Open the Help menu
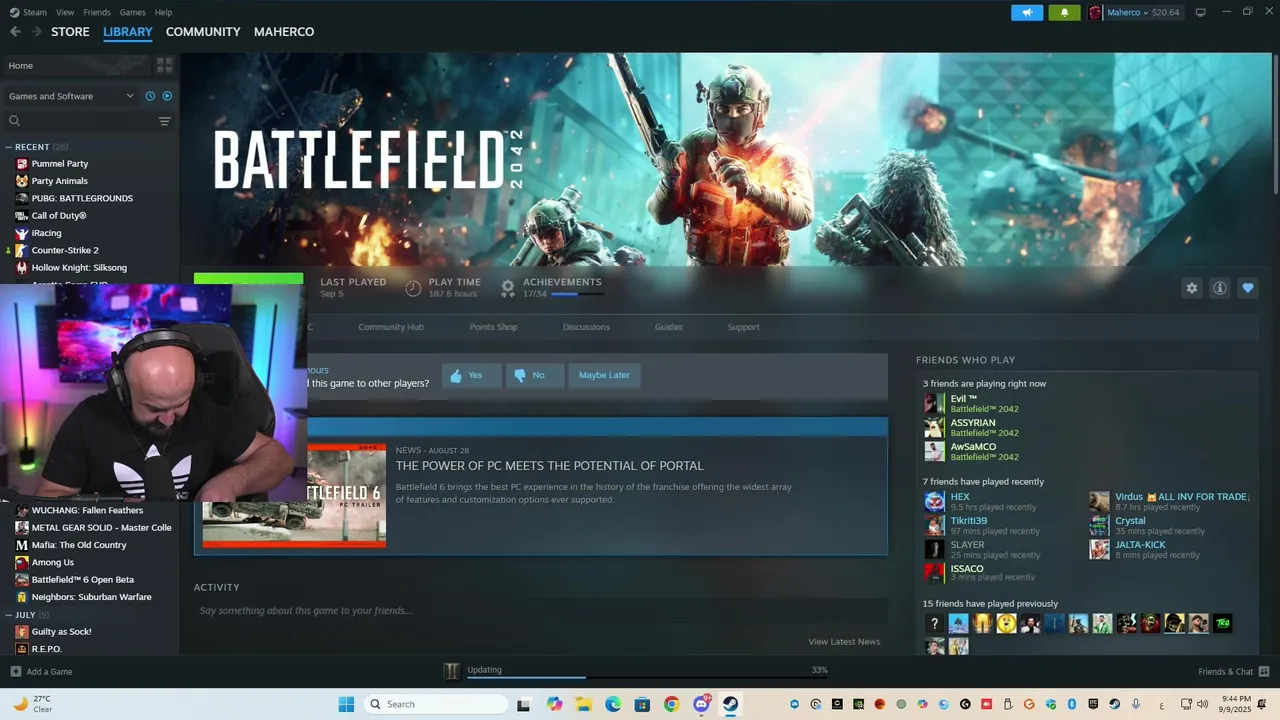The image size is (1280, 720). click(x=163, y=12)
